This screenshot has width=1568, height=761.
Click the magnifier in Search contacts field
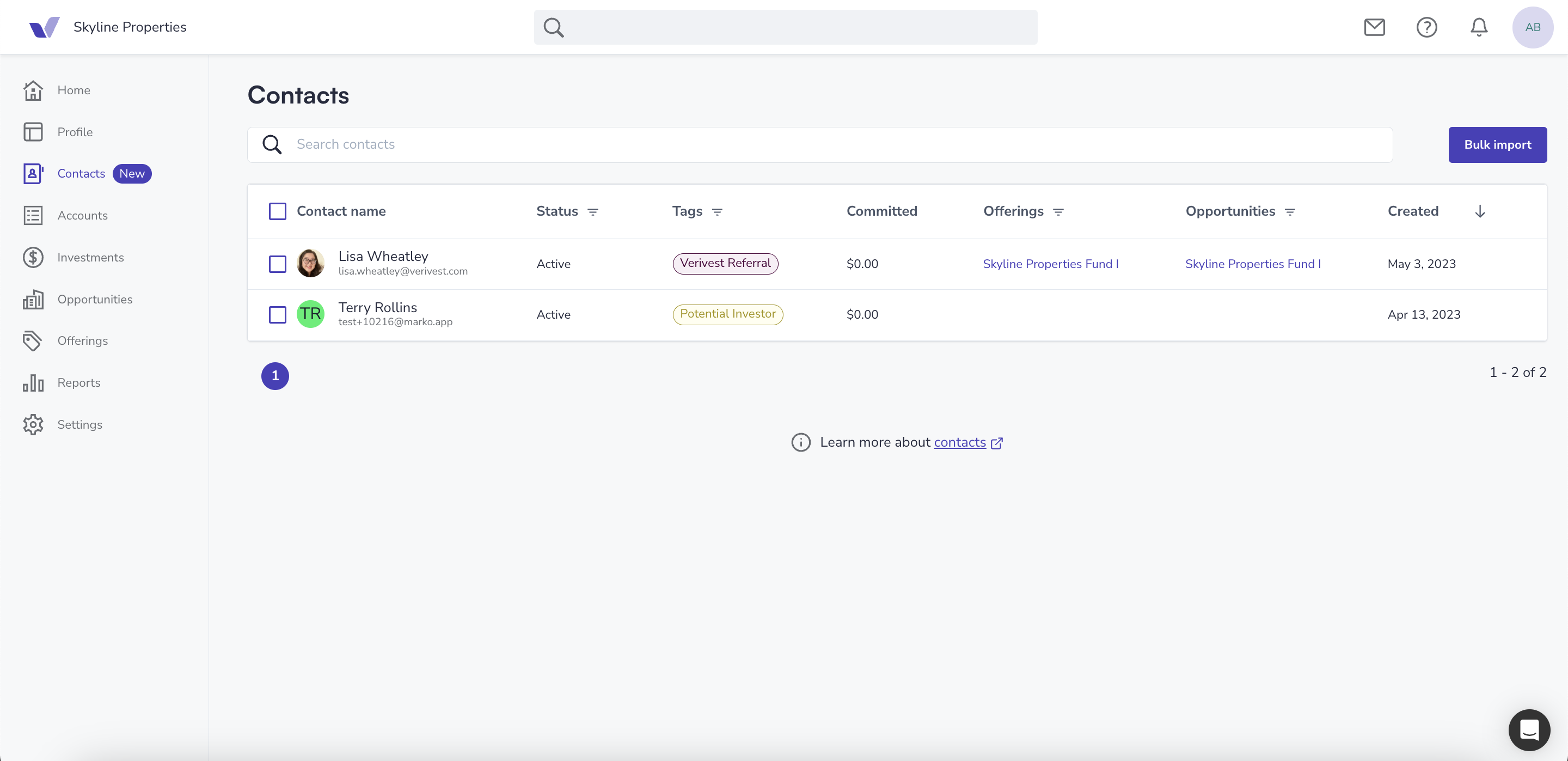(x=272, y=144)
